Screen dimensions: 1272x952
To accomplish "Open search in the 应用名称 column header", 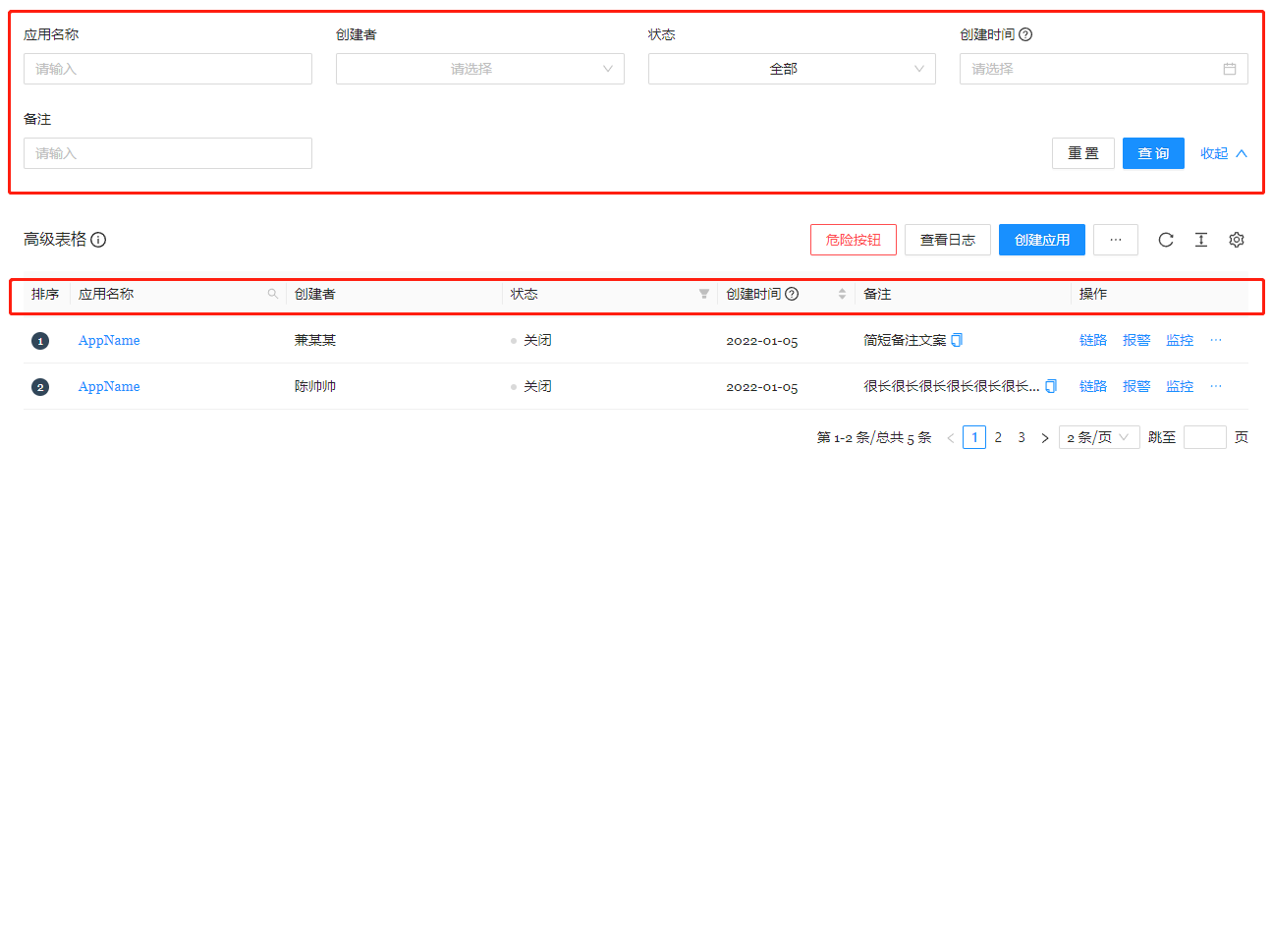I will tap(272, 293).
